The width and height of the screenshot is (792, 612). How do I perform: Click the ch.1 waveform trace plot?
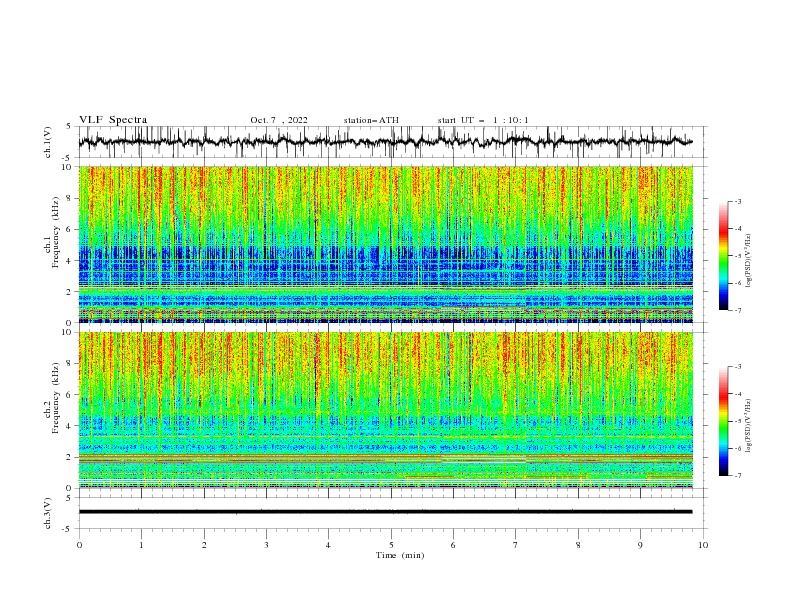pyautogui.click(x=385, y=142)
